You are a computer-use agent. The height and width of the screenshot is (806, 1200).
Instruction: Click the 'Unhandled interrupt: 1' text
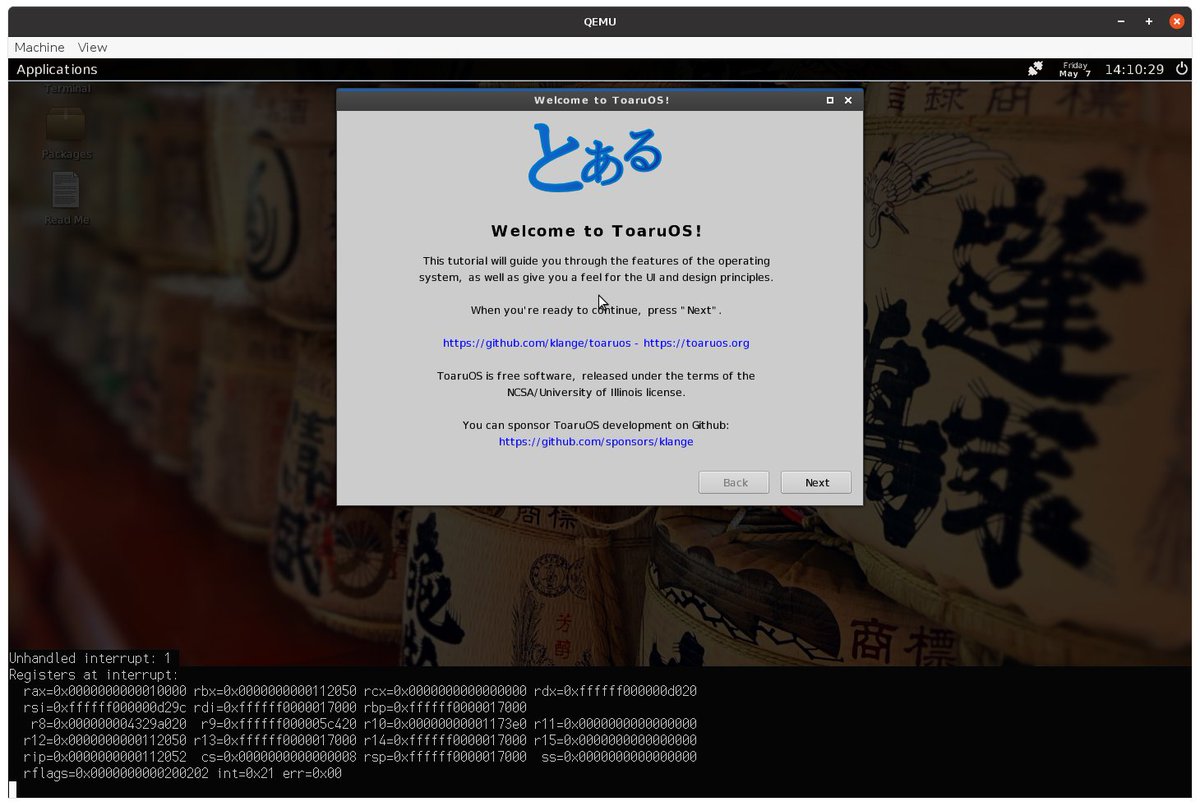tap(90, 658)
